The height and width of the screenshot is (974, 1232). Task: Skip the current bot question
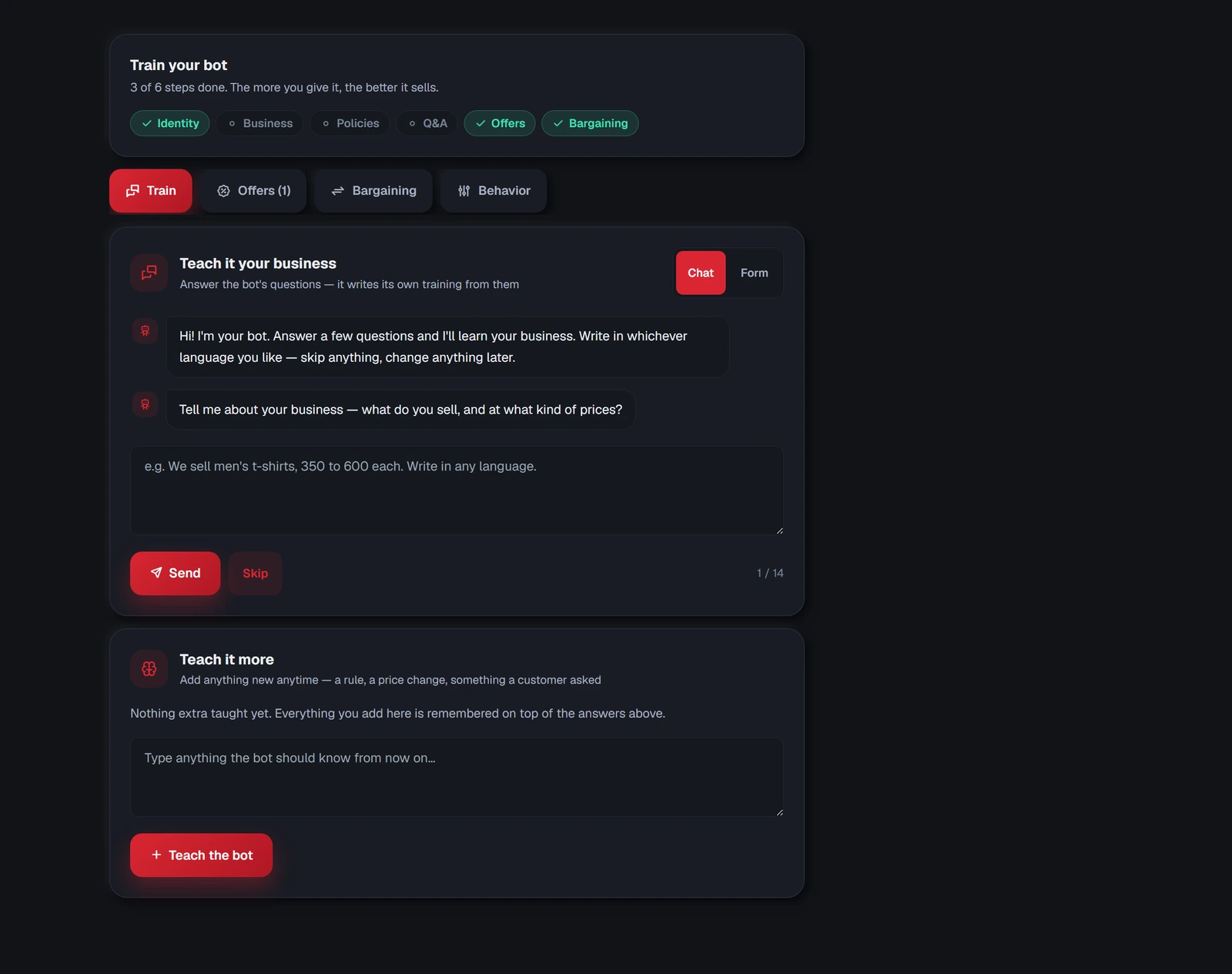pos(255,573)
